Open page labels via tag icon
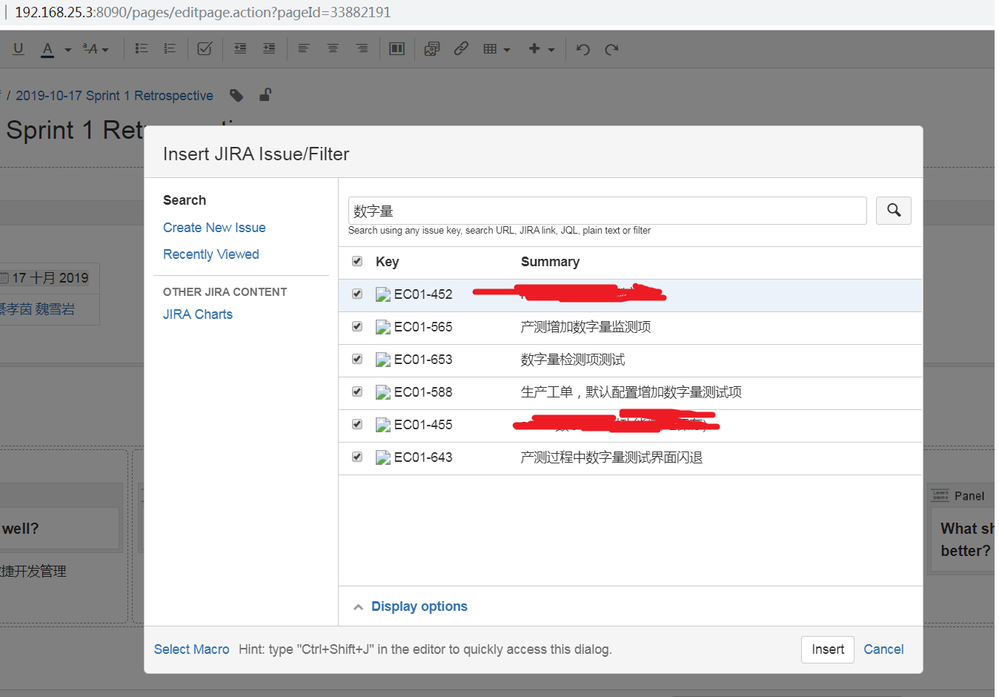This screenshot has width=999, height=697. click(236, 96)
